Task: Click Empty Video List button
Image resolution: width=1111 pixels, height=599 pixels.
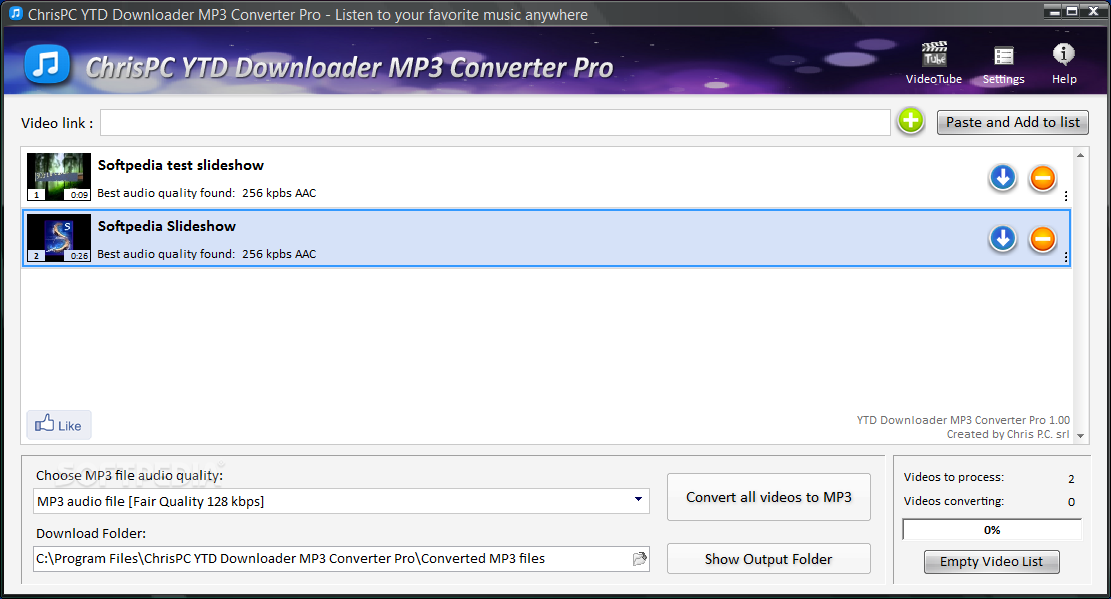Action: pos(991,561)
